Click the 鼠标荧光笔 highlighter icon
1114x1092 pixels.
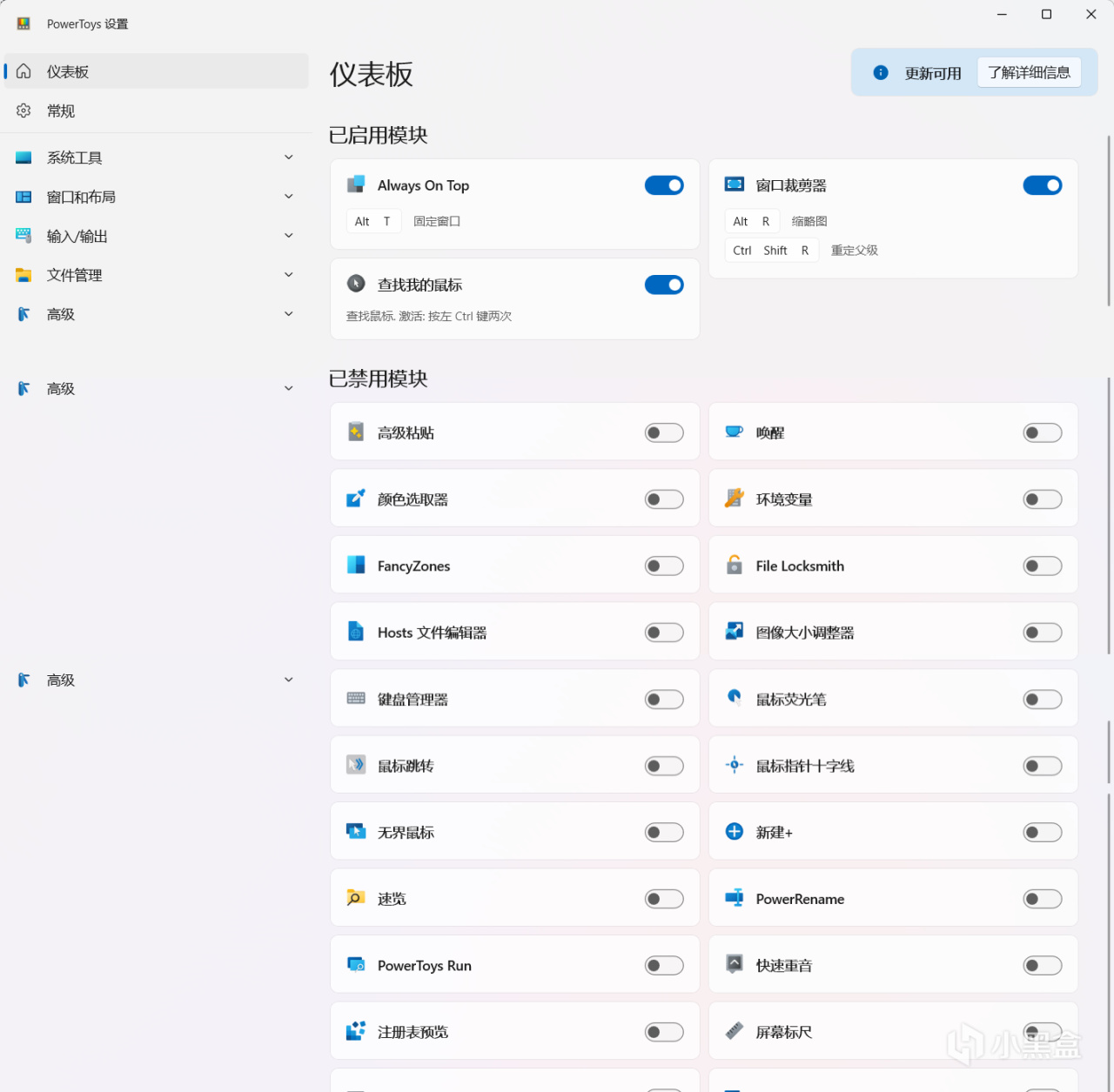click(x=735, y=698)
